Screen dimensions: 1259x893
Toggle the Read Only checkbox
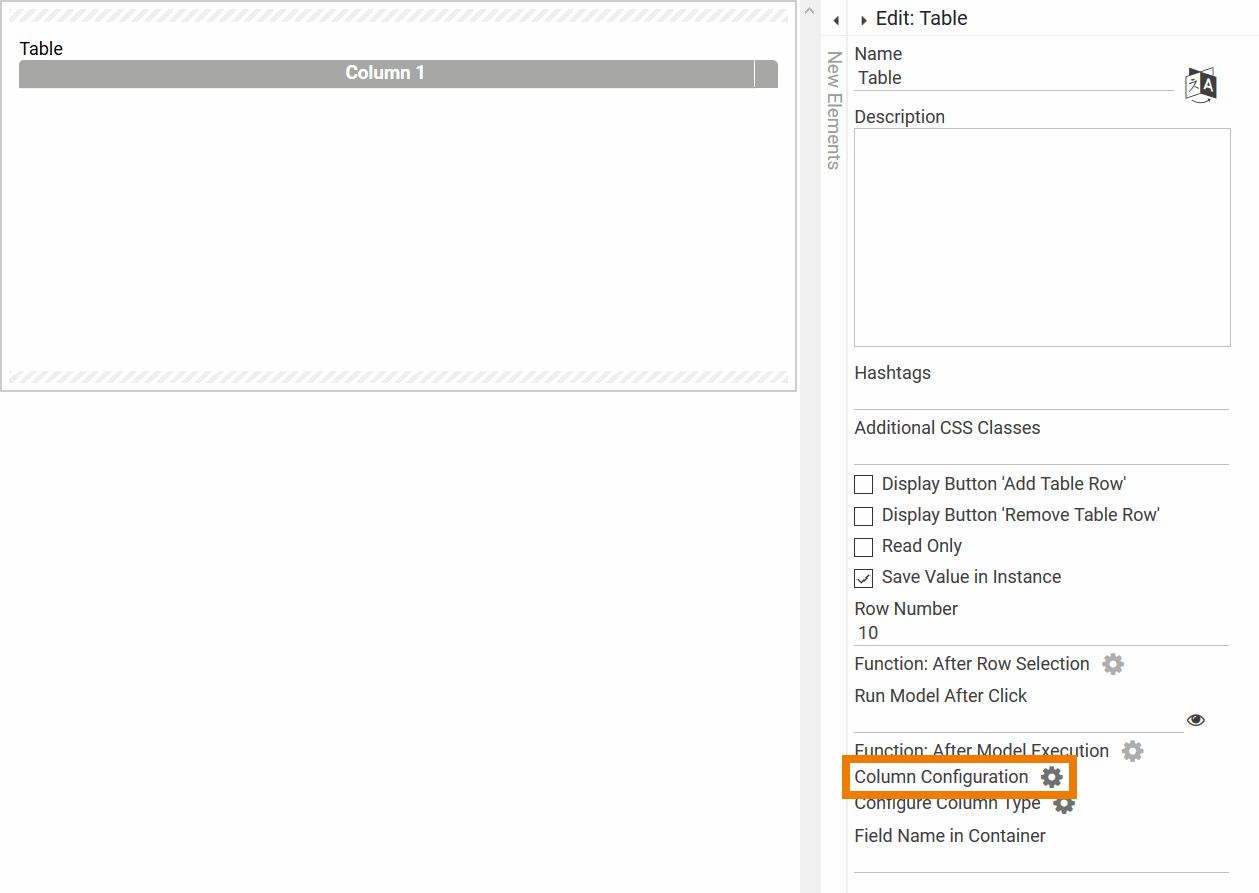point(864,547)
